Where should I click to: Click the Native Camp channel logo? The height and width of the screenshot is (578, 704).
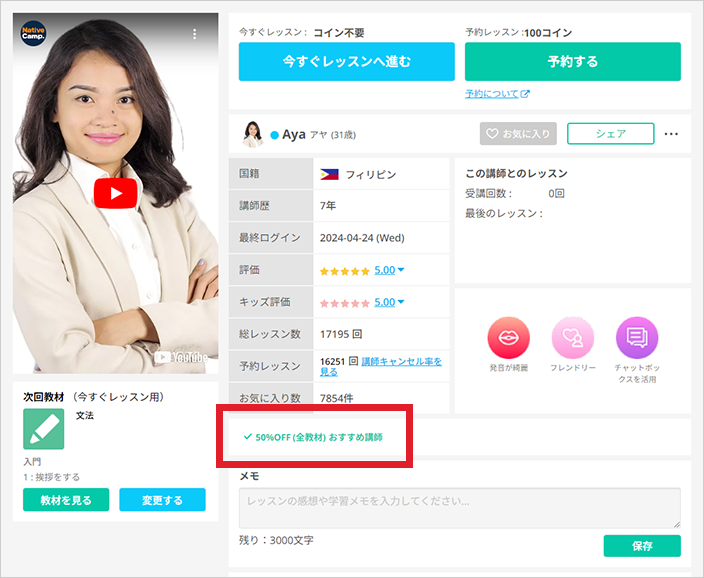tap(35, 35)
